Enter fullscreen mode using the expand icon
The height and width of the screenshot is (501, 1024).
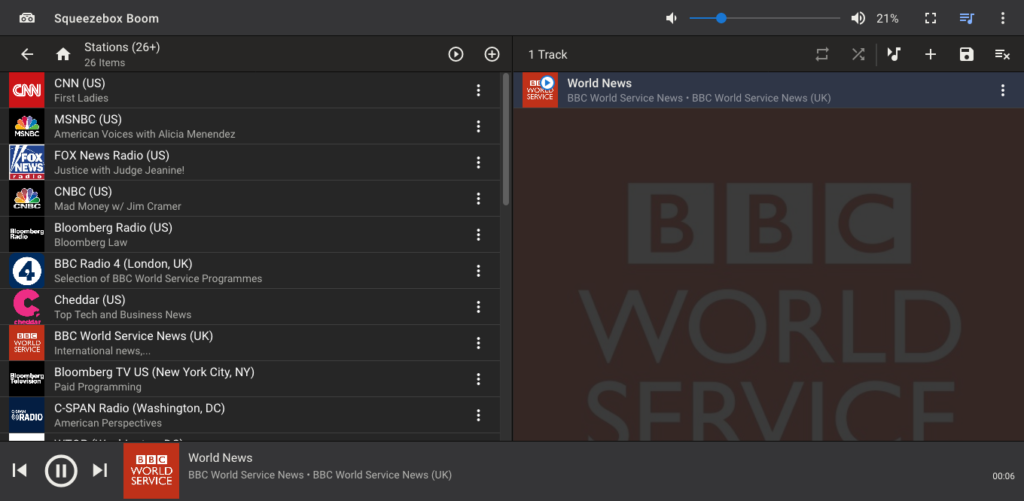point(930,18)
